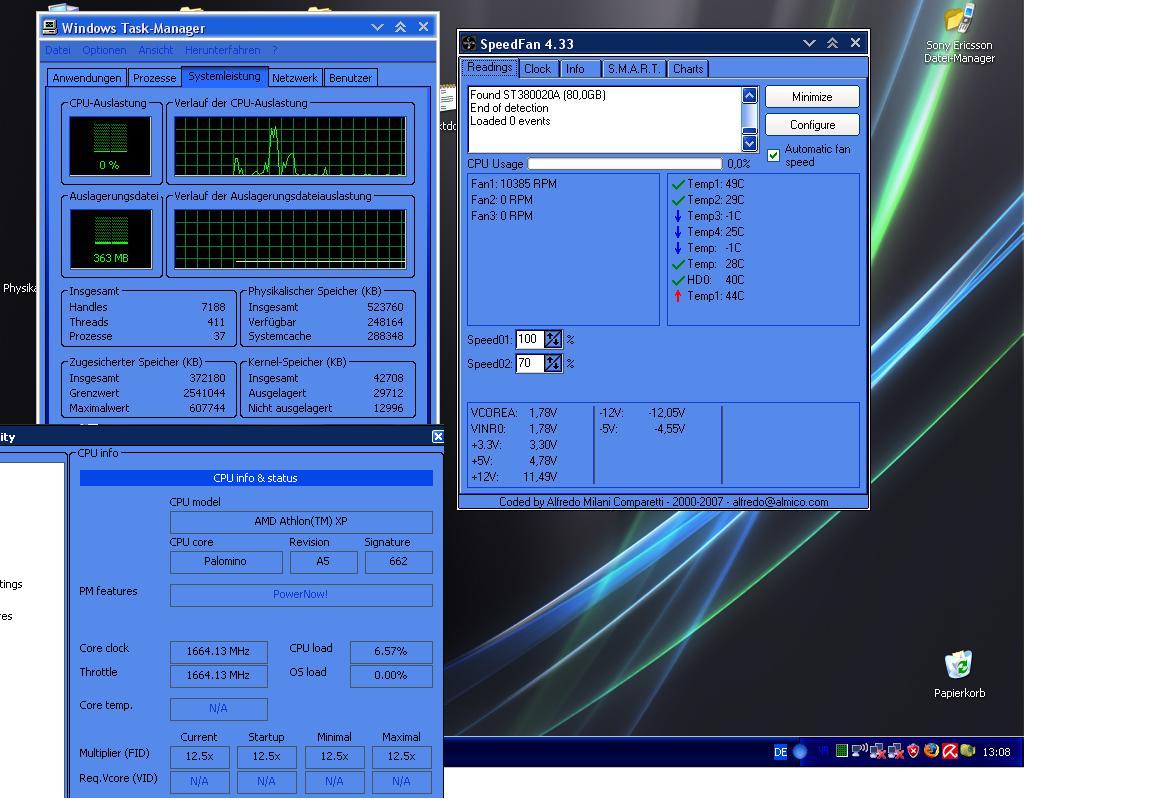Click the CPU info & status header bar
Image resolution: width=1172 pixels, height=811 pixels.
pyautogui.click(x=256, y=478)
